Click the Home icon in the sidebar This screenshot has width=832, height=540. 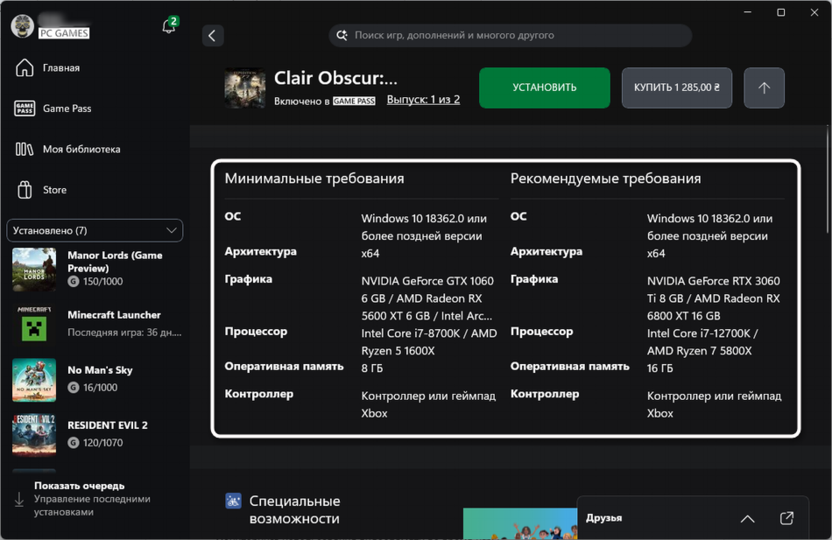(25, 68)
